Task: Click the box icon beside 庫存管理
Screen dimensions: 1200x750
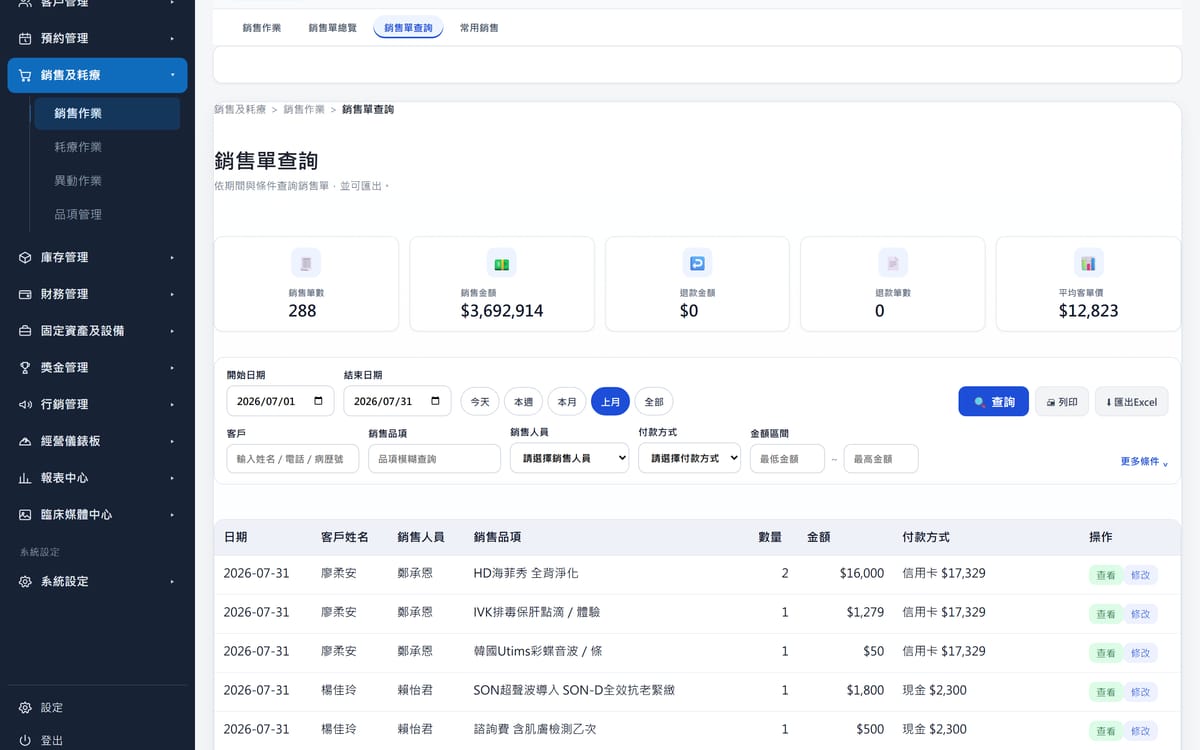Action: tap(25, 257)
